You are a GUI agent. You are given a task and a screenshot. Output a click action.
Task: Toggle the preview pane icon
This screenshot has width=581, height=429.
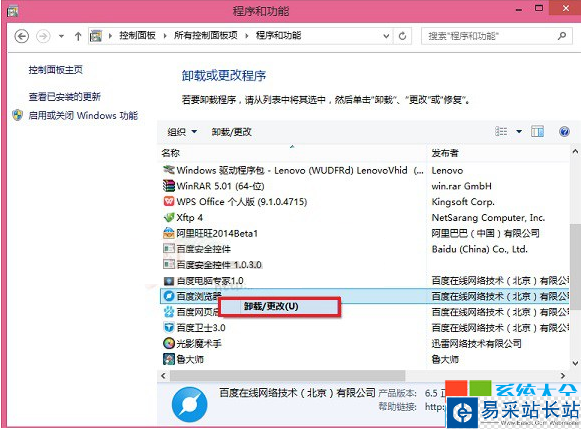click(x=537, y=132)
